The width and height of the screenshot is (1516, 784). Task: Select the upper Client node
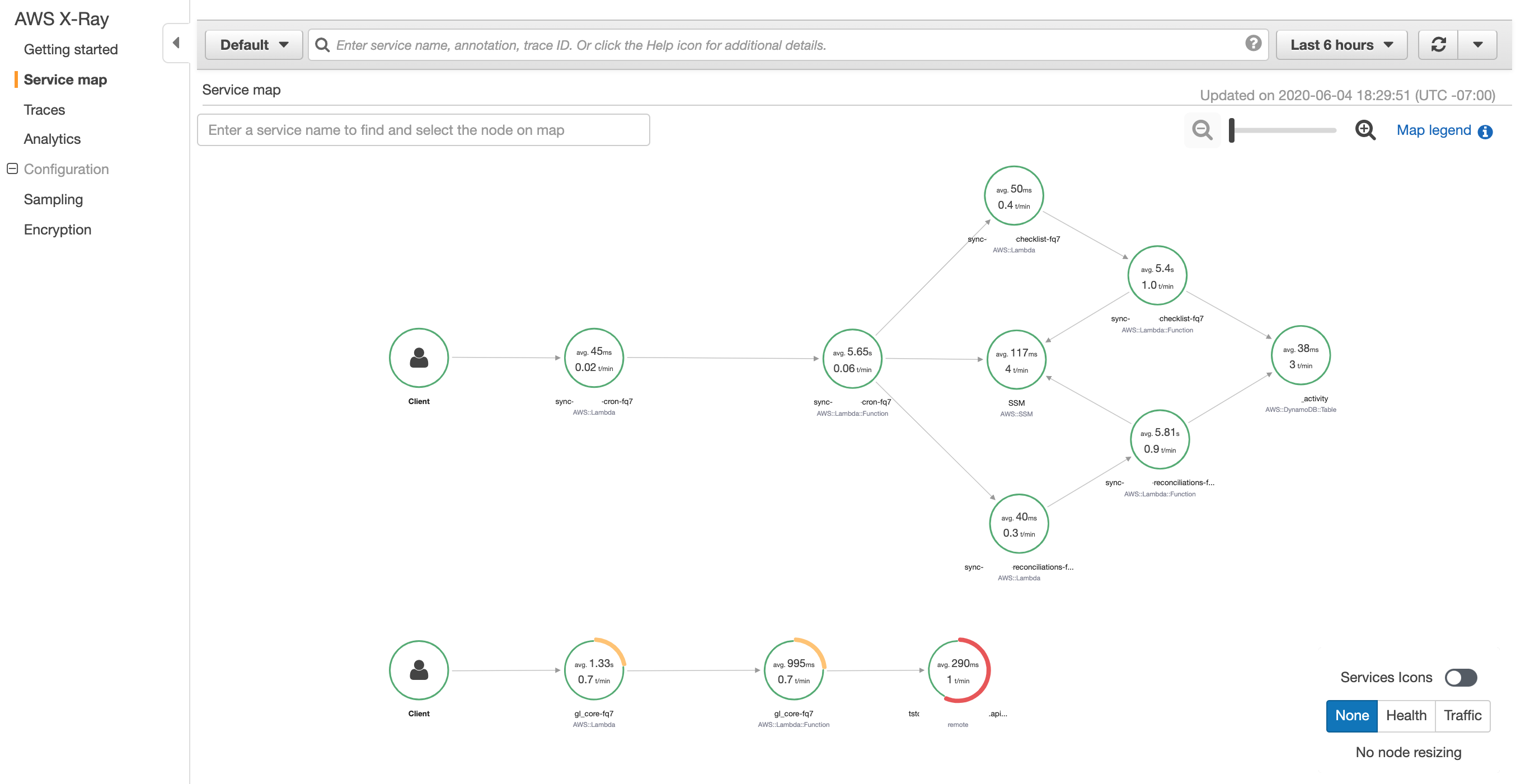(x=419, y=357)
